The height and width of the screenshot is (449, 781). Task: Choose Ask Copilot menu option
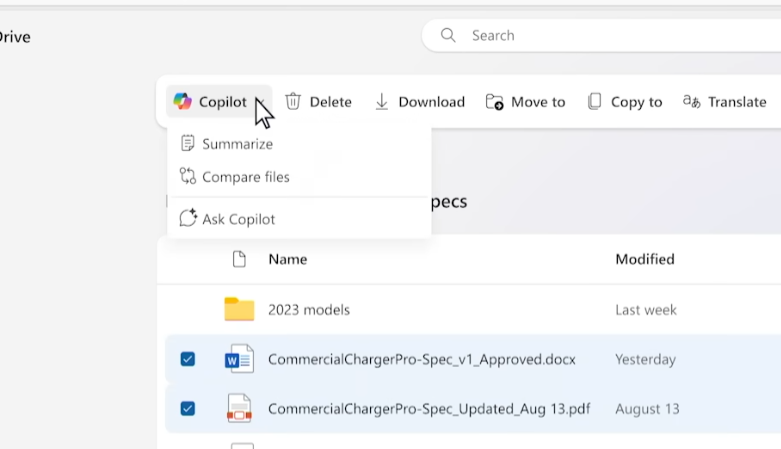(x=238, y=219)
